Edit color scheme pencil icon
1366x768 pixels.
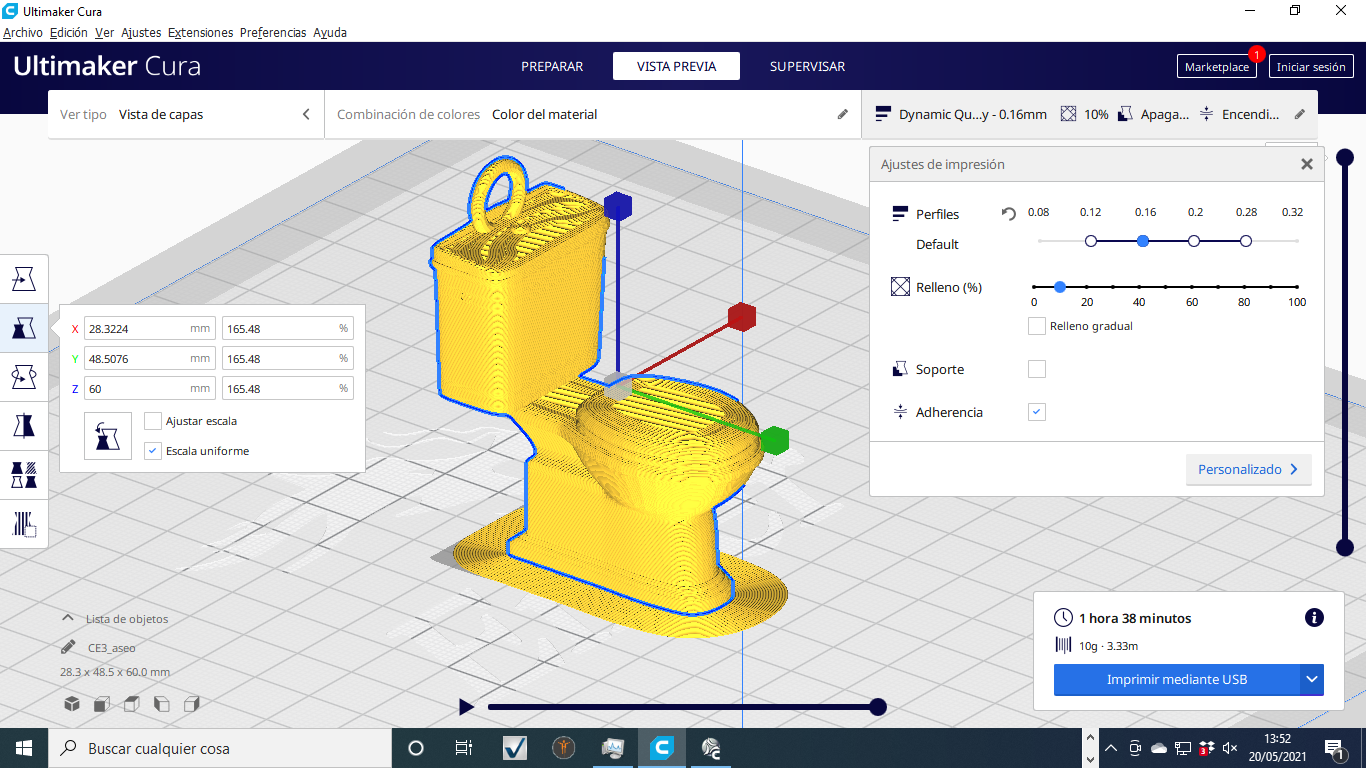842,114
